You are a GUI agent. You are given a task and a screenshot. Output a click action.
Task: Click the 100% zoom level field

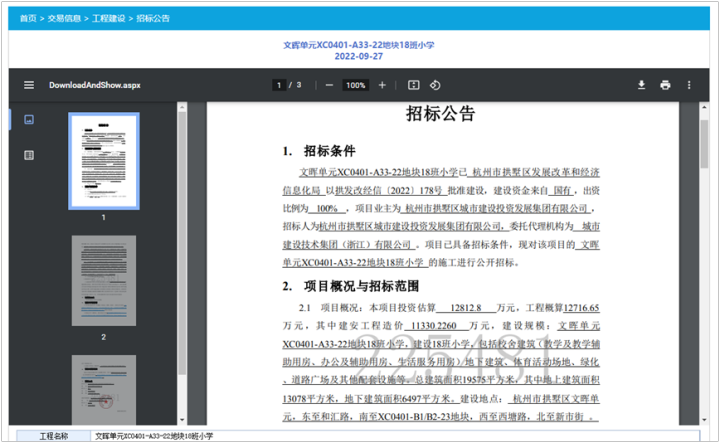tap(355, 85)
